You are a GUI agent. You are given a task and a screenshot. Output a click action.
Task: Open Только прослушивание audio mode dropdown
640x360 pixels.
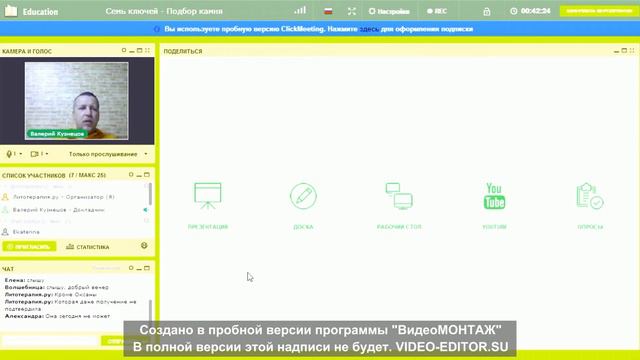[108, 154]
